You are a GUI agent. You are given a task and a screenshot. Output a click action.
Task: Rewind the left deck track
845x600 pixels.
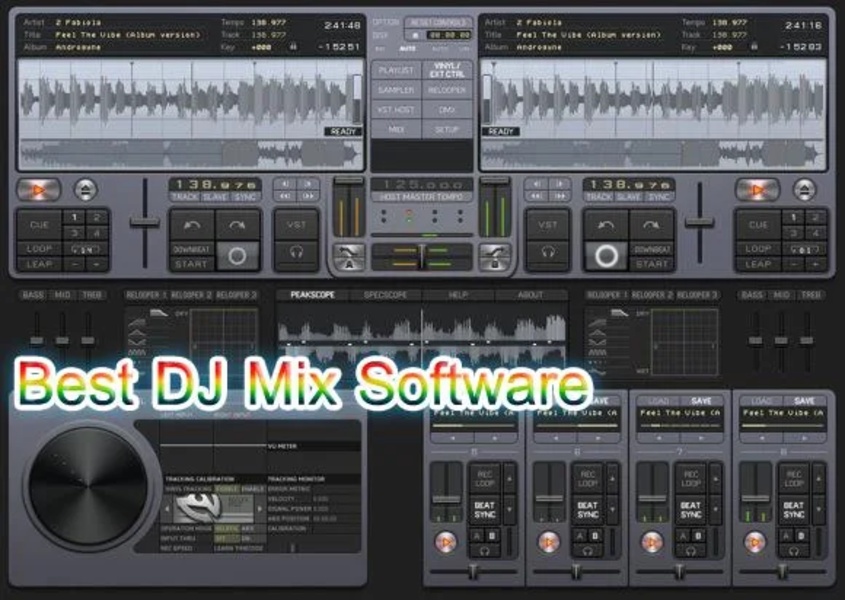(285, 196)
